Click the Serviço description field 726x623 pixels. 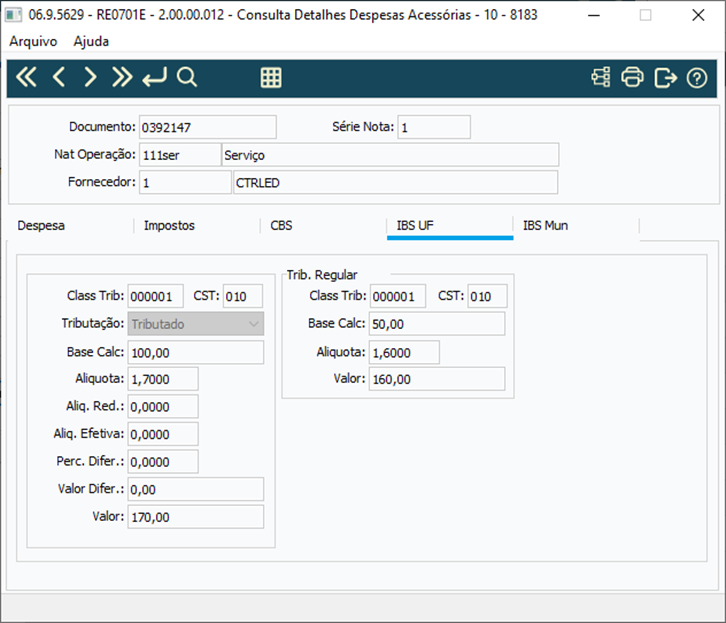(390, 155)
